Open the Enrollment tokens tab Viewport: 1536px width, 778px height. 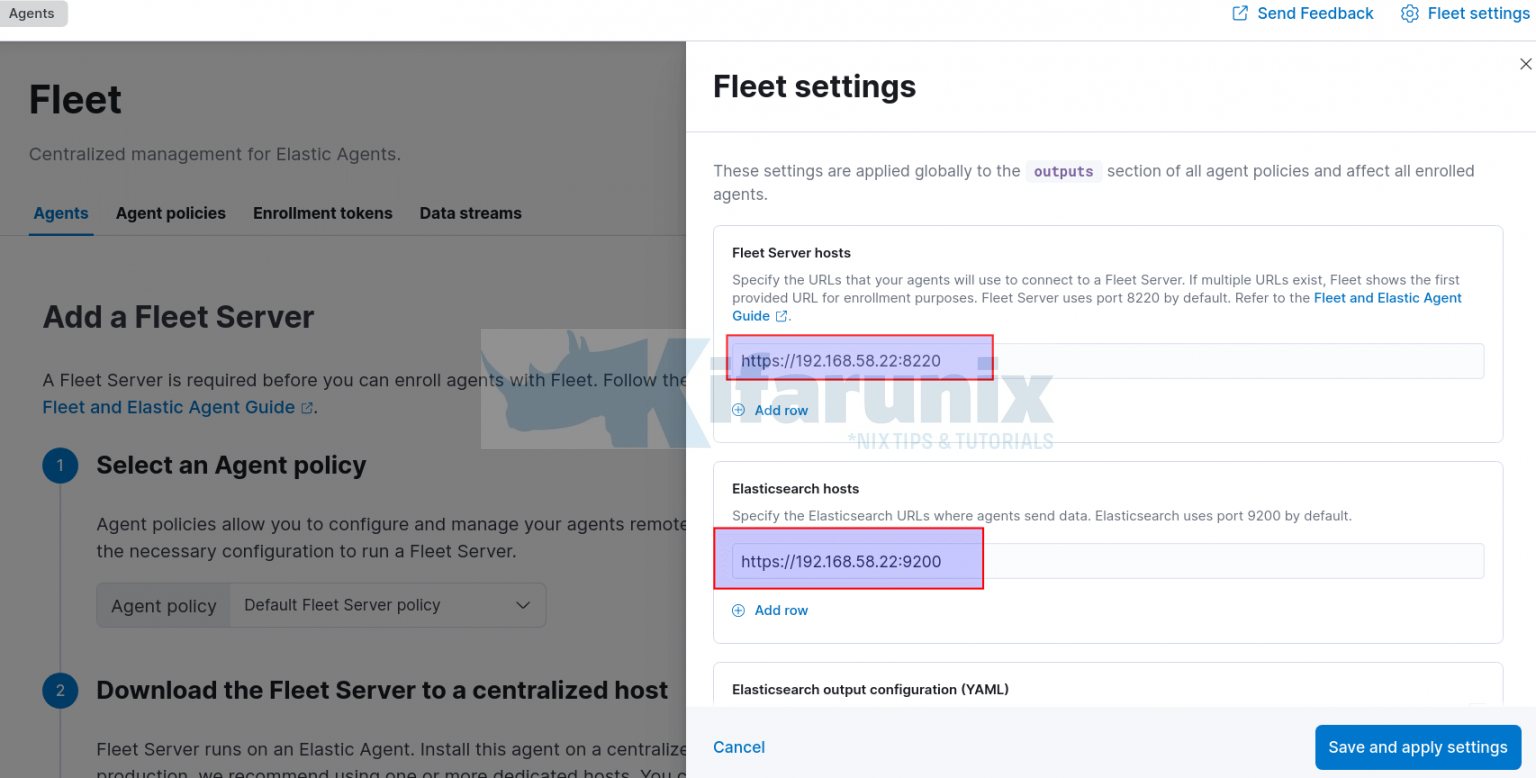(322, 213)
